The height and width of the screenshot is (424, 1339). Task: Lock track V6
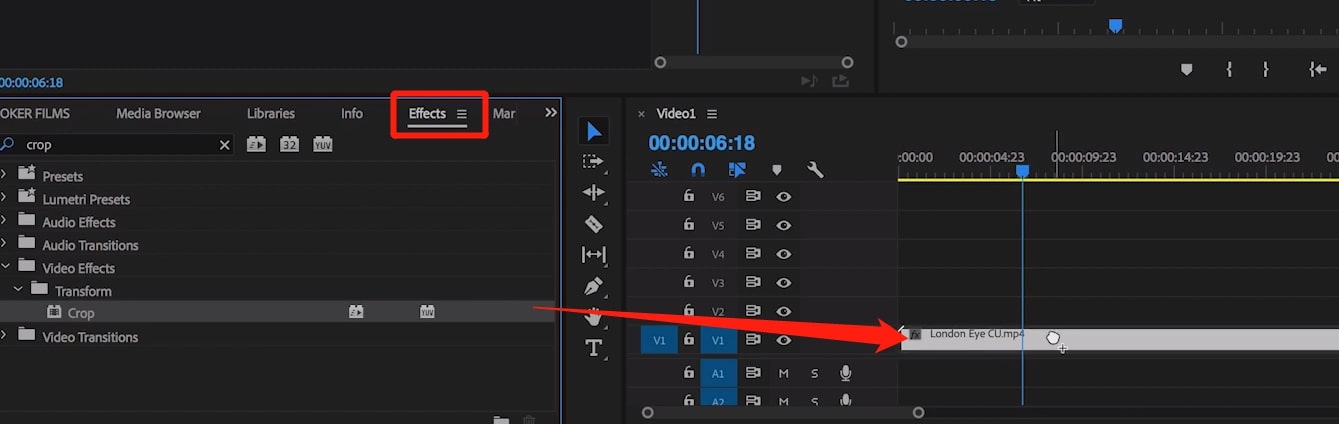point(688,196)
